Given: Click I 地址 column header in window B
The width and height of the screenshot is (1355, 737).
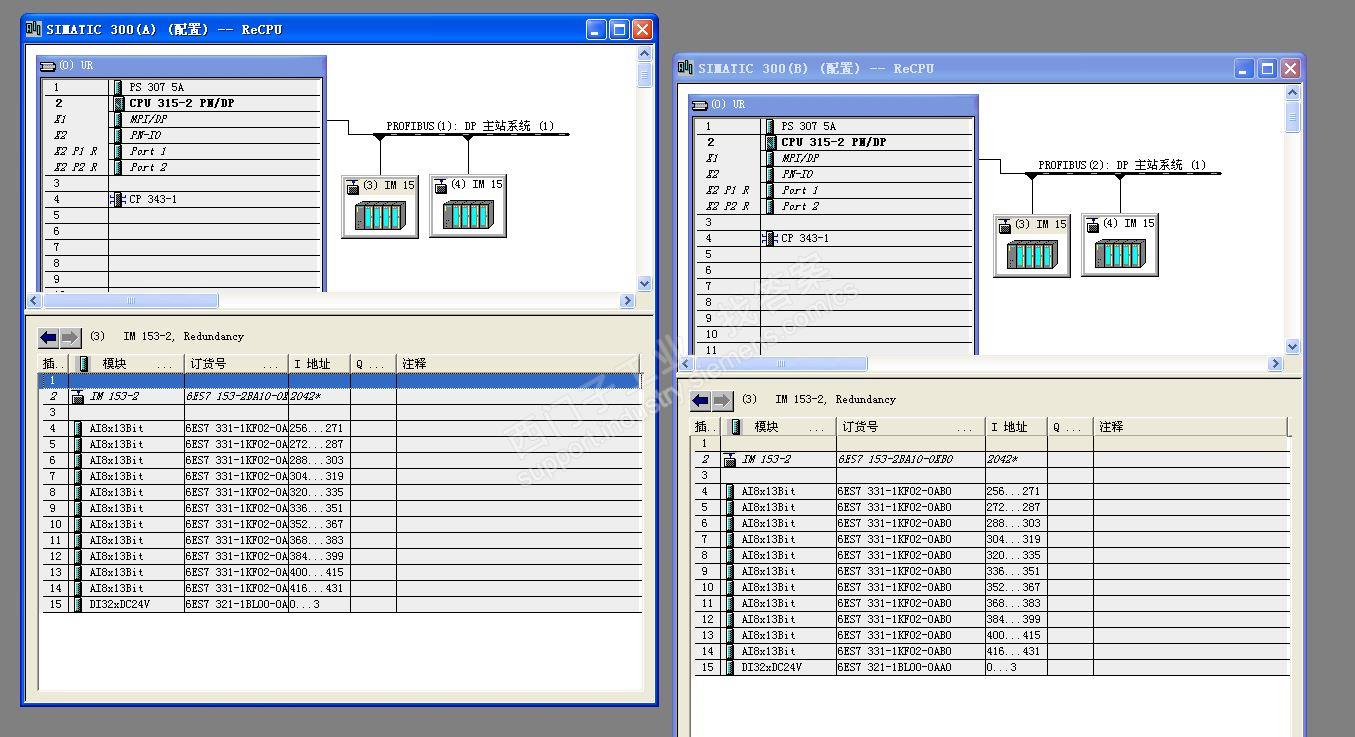Looking at the screenshot, I should click(1016, 427).
